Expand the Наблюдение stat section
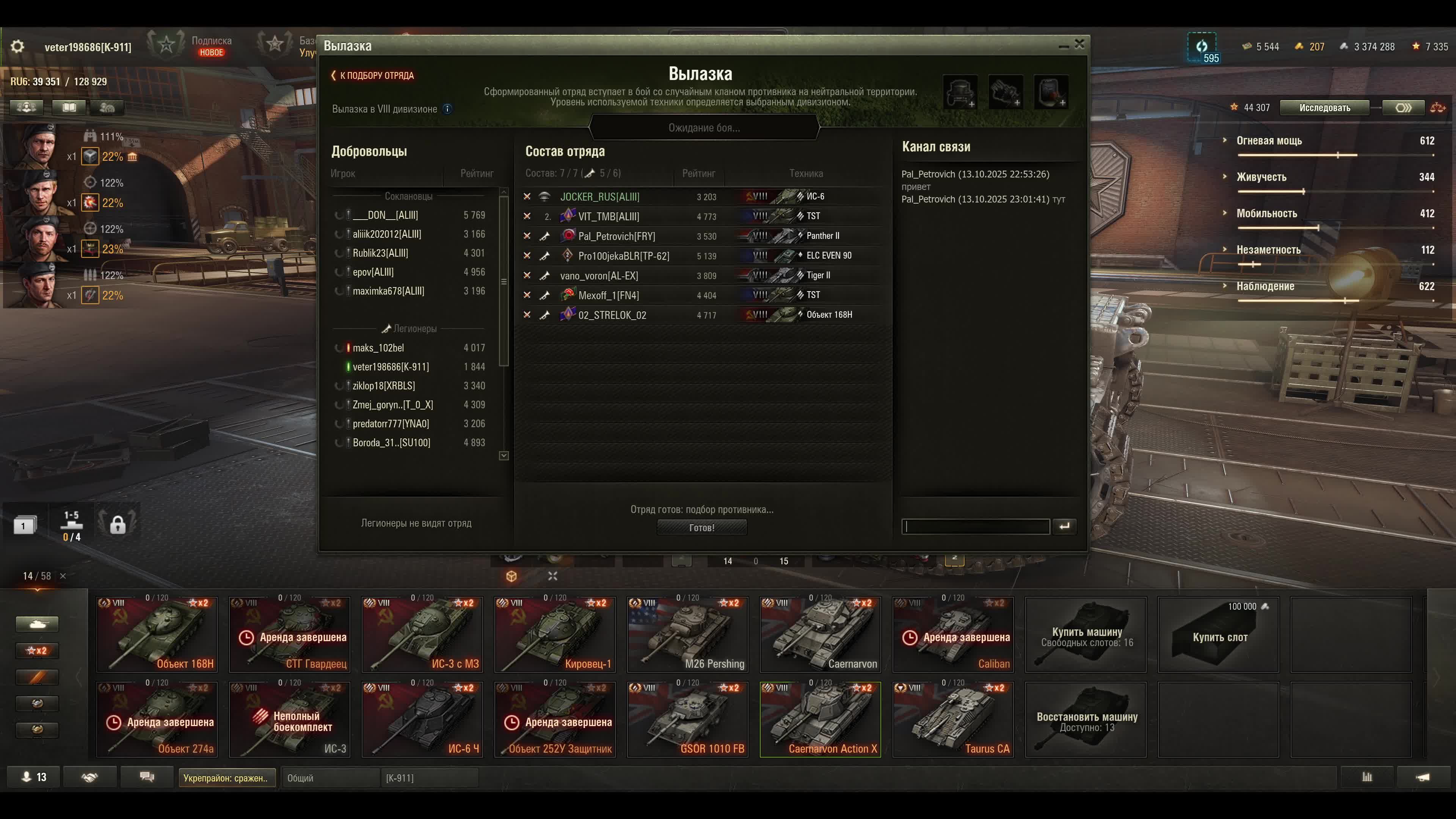Viewport: 1456px width, 819px height. pyautogui.click(x=1265, y=286)
